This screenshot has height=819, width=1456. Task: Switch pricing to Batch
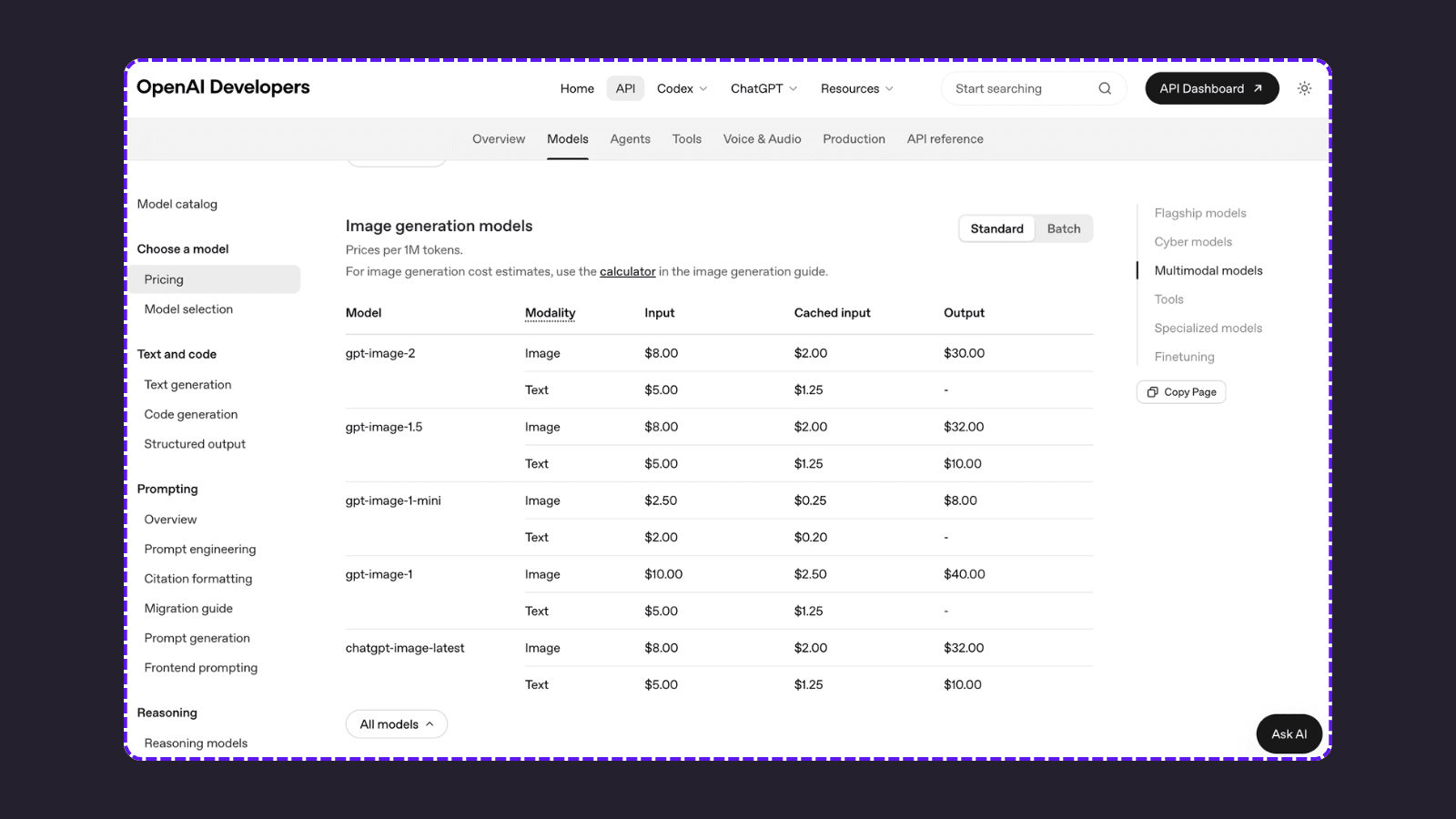[1064, 228]
